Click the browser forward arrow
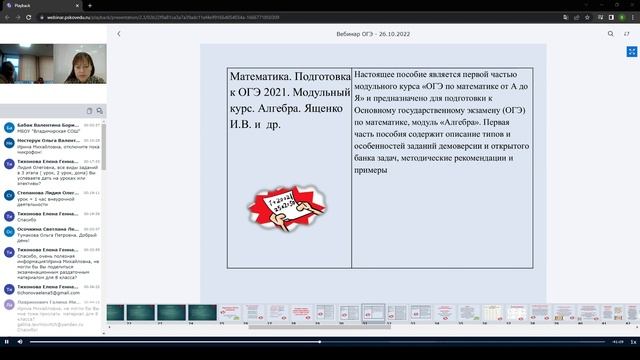Image resolution: width=640 pixels, height=360 pixels. 18,18
